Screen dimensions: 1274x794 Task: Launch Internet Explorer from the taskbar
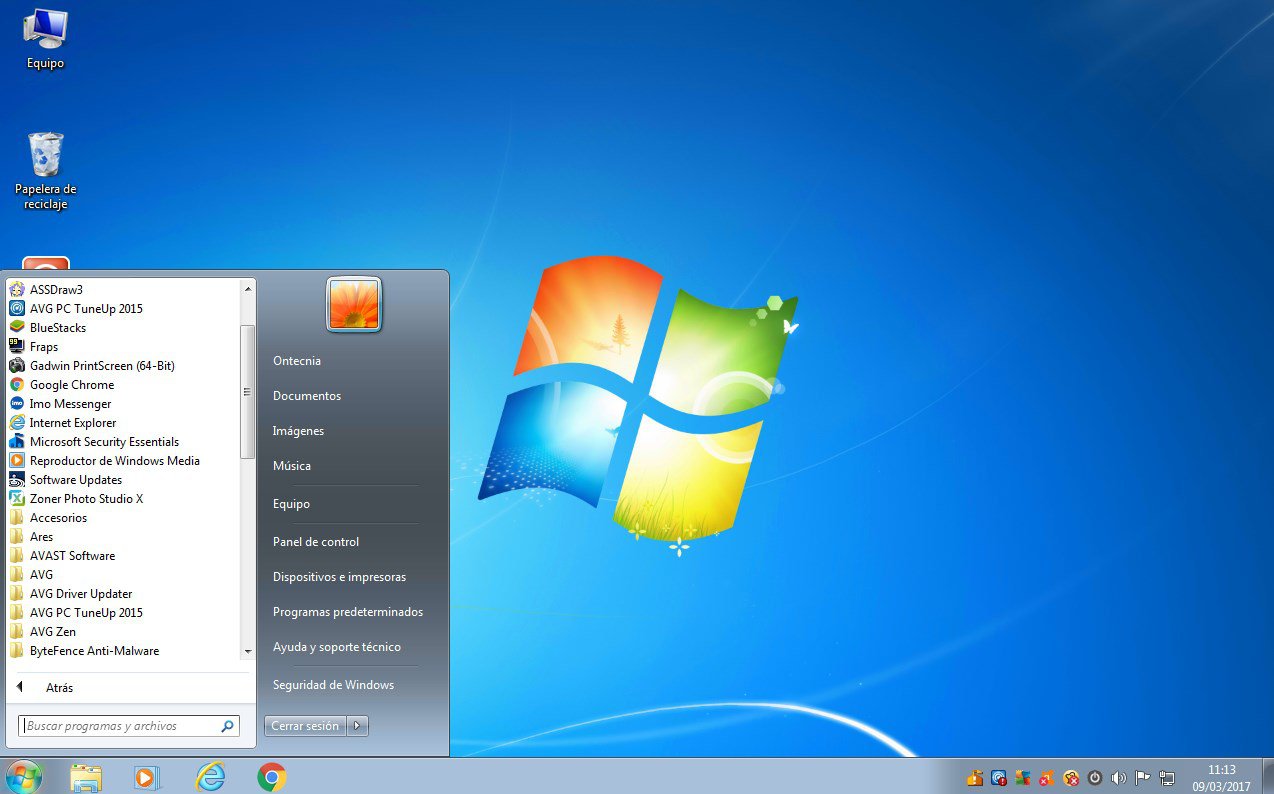210,776
